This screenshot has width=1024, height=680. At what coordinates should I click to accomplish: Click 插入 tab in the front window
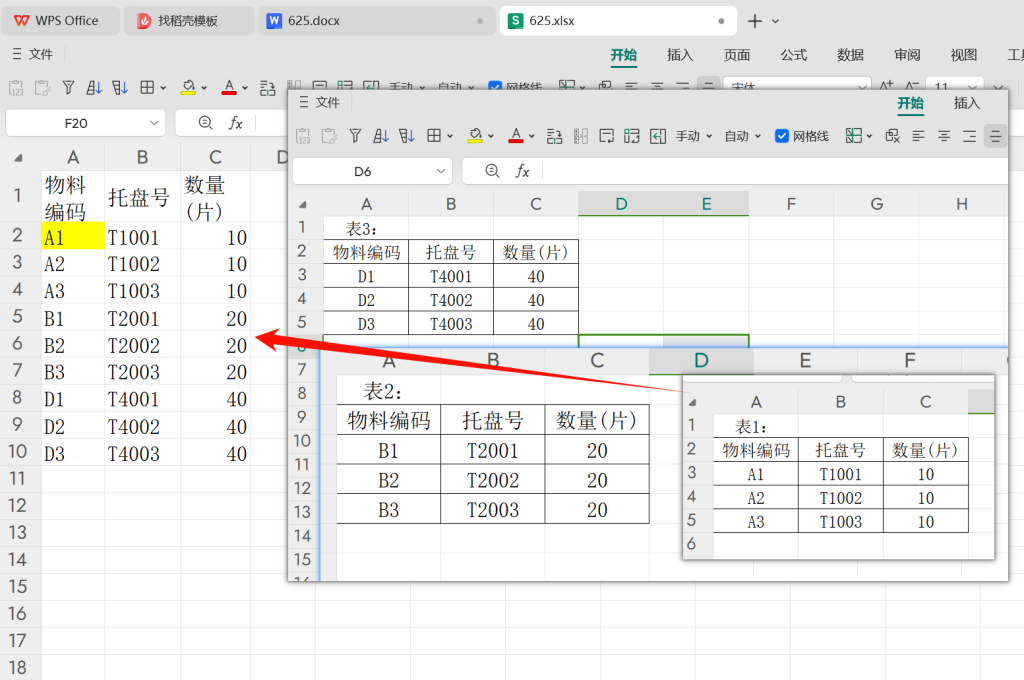(967, 103)
